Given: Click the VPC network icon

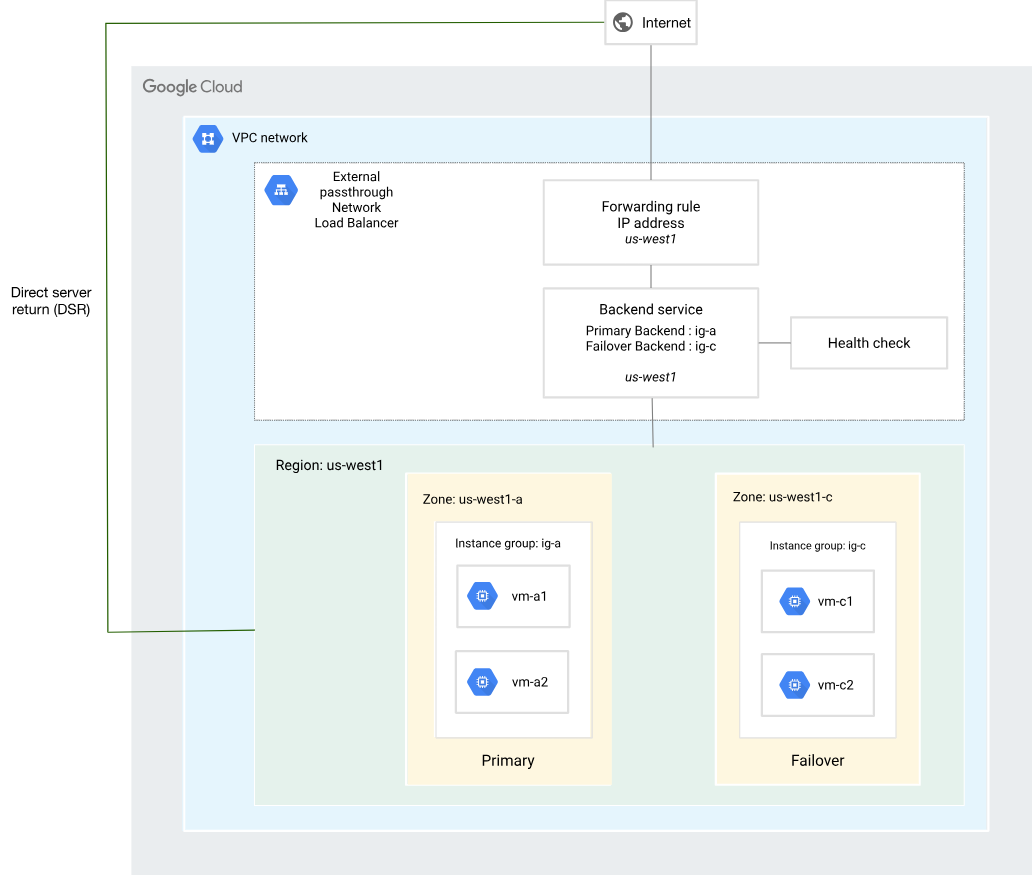Looking at the screenshot, I should tap(208, 138).
